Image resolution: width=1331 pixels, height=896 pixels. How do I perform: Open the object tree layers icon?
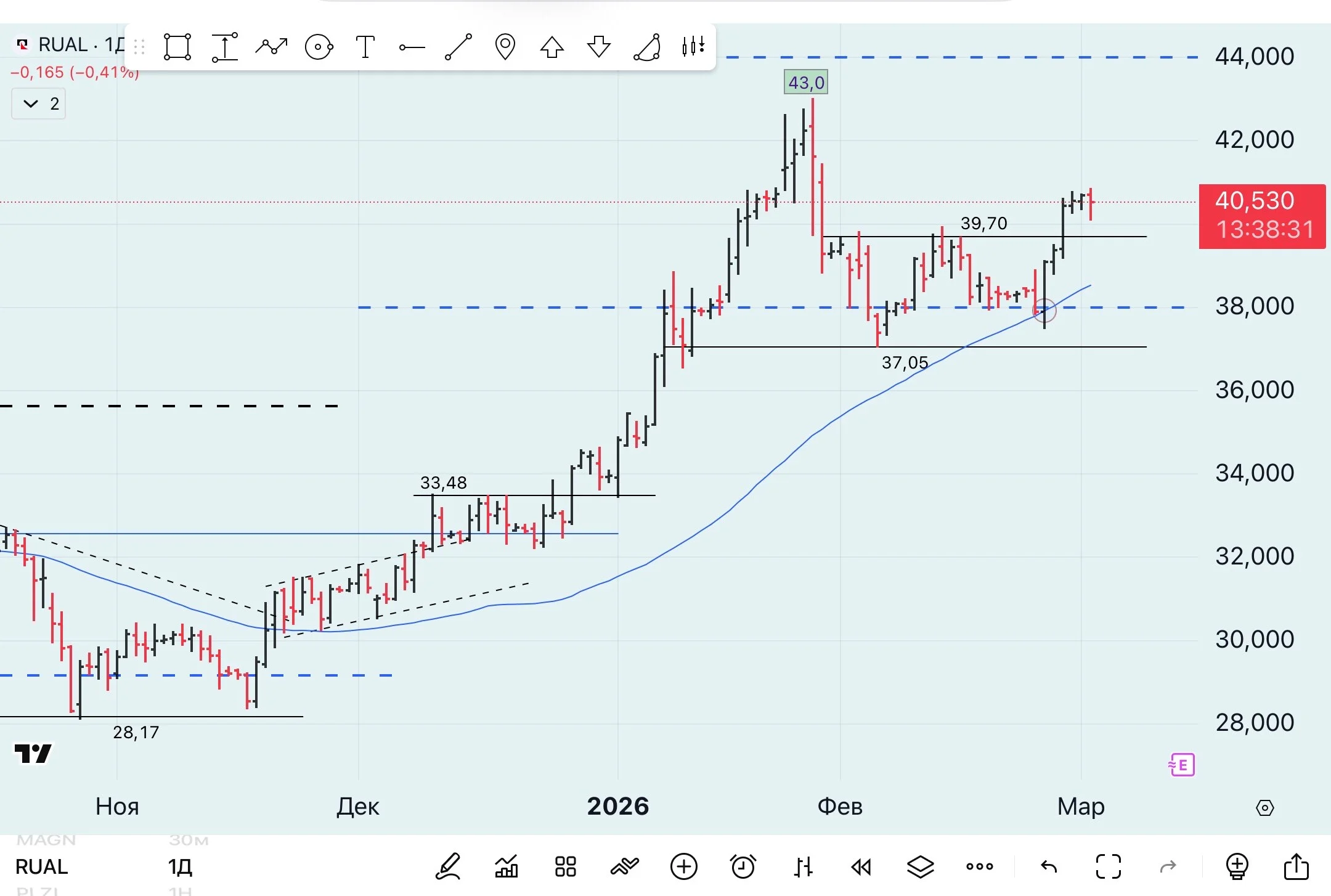click(921, 866)
